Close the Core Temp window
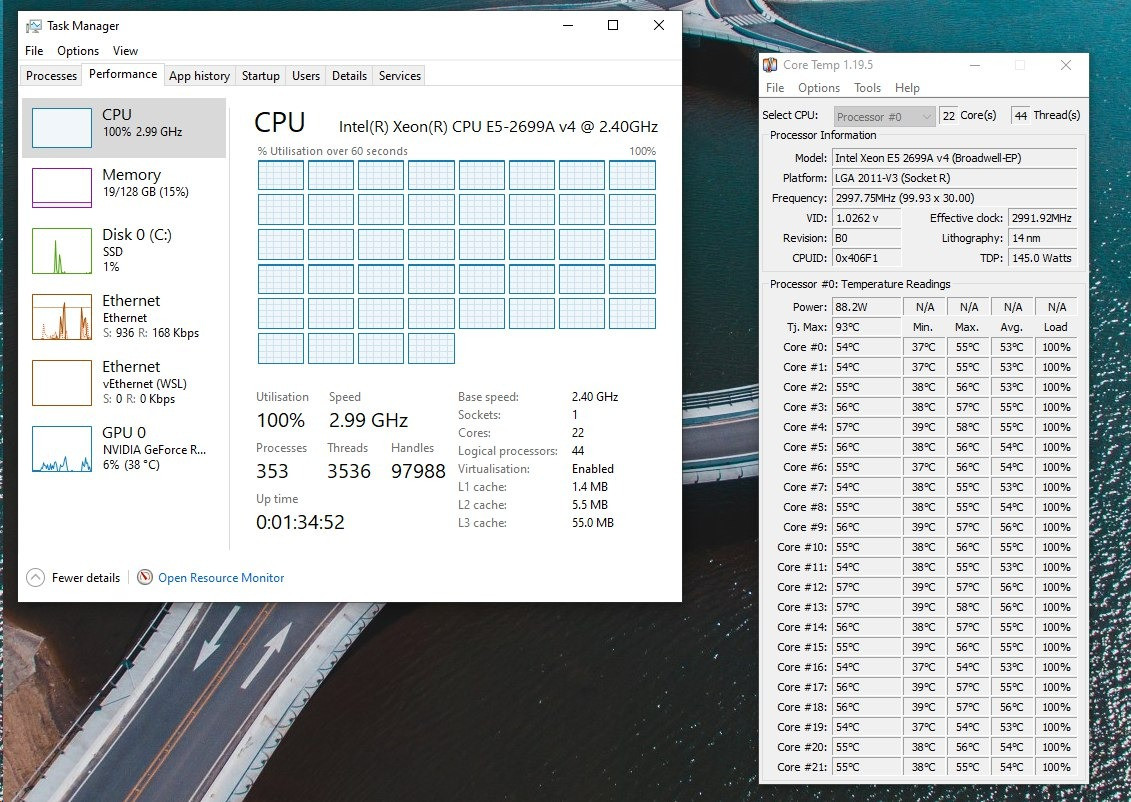 pos(1066,65)
